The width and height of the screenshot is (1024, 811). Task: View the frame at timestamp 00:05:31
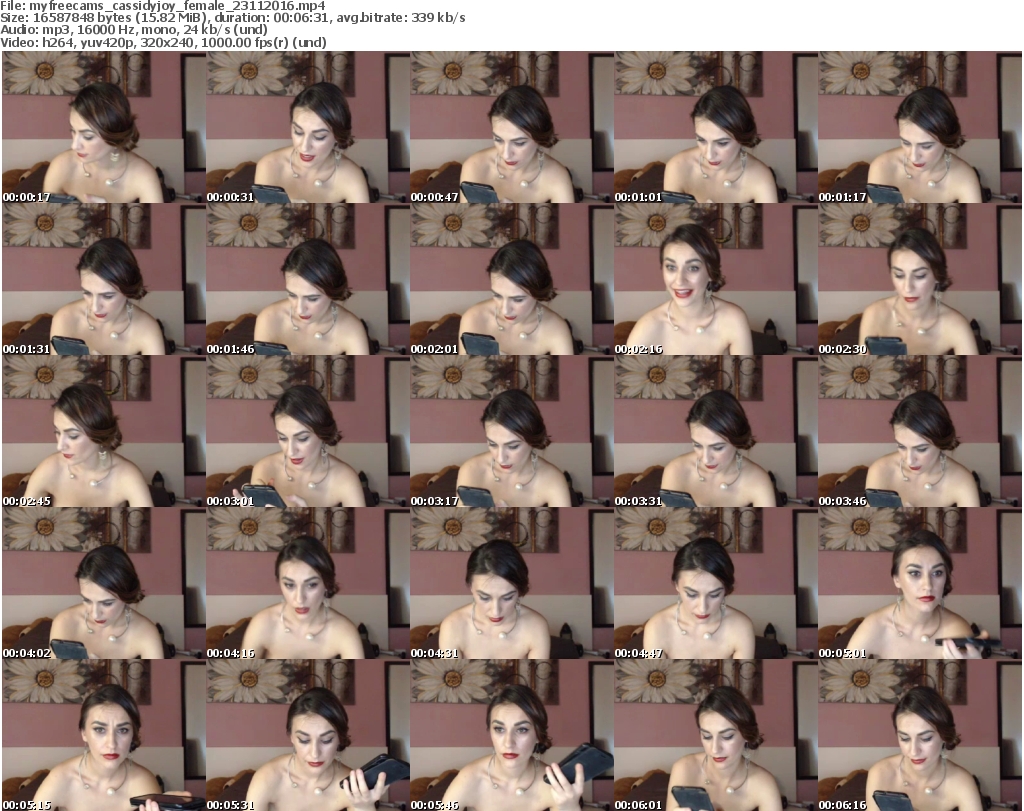[x=308, y=735]
